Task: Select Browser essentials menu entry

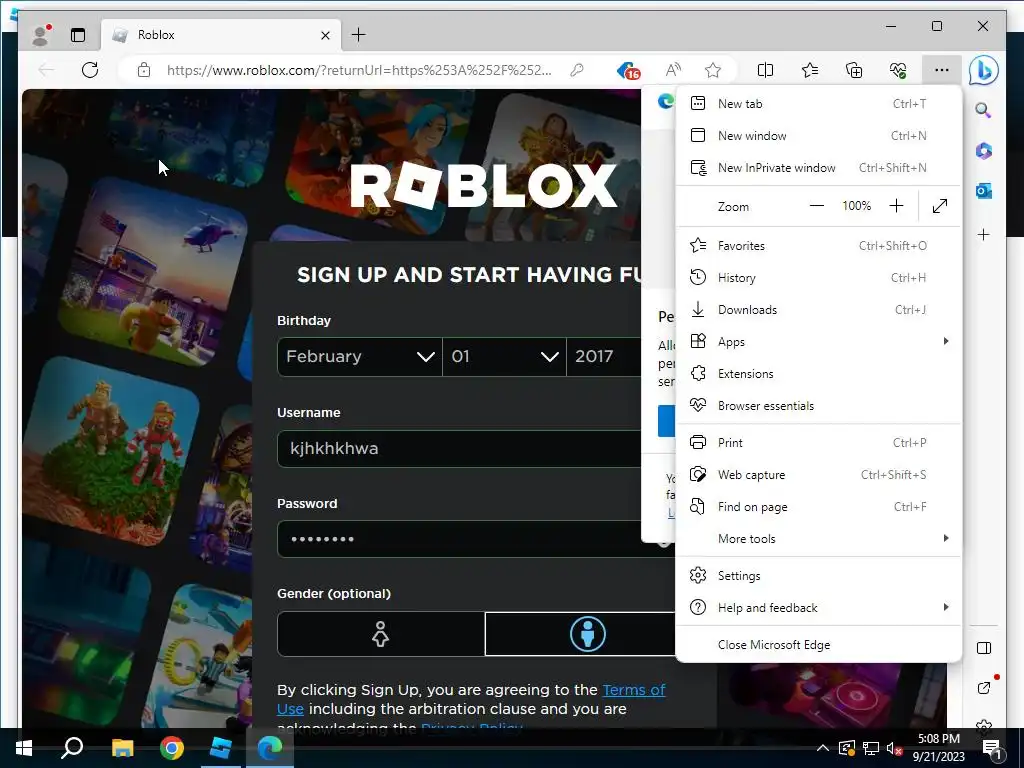Action: click(818, 406)
